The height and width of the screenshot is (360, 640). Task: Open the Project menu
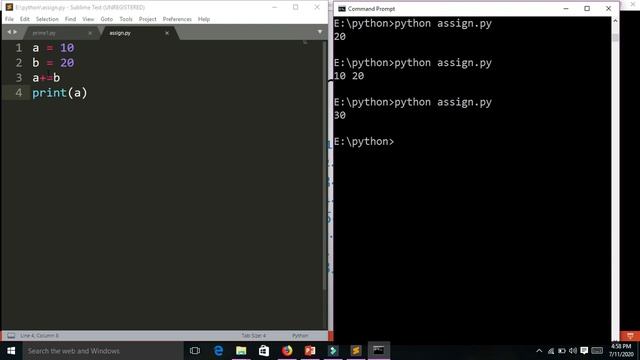point(147,19)
